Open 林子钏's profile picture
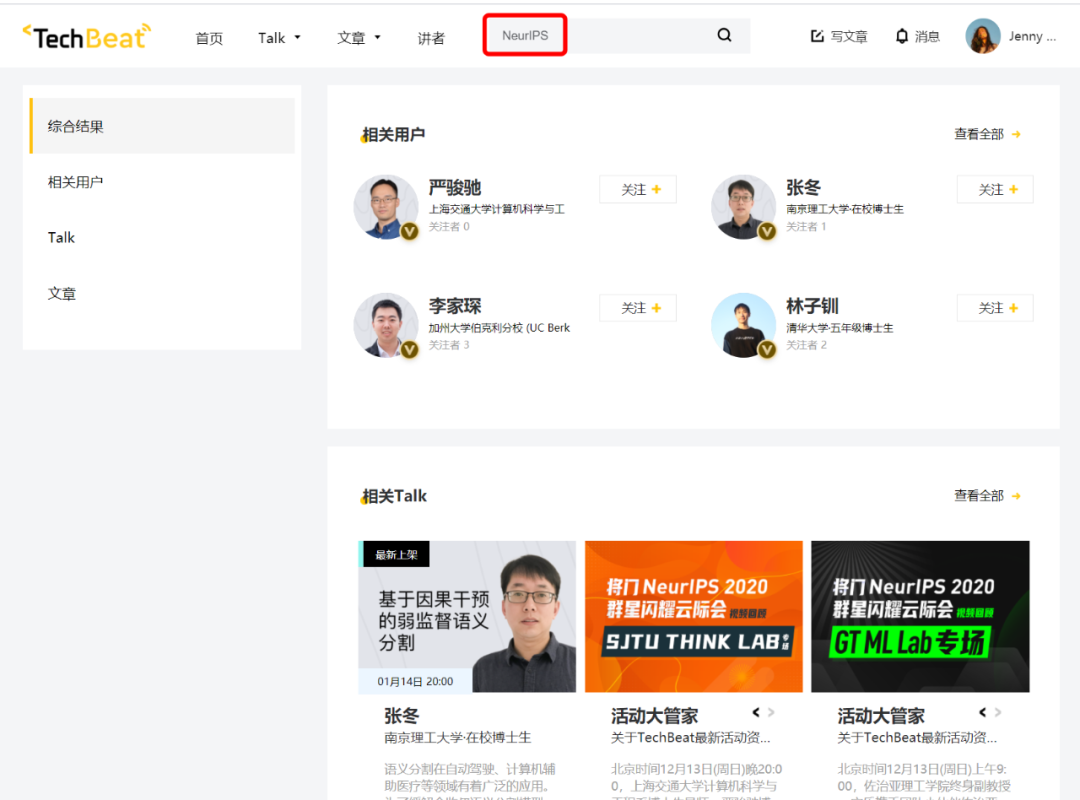Image resolution: width=1080 pixels, height=800 pixels. [x=743, y=325]
